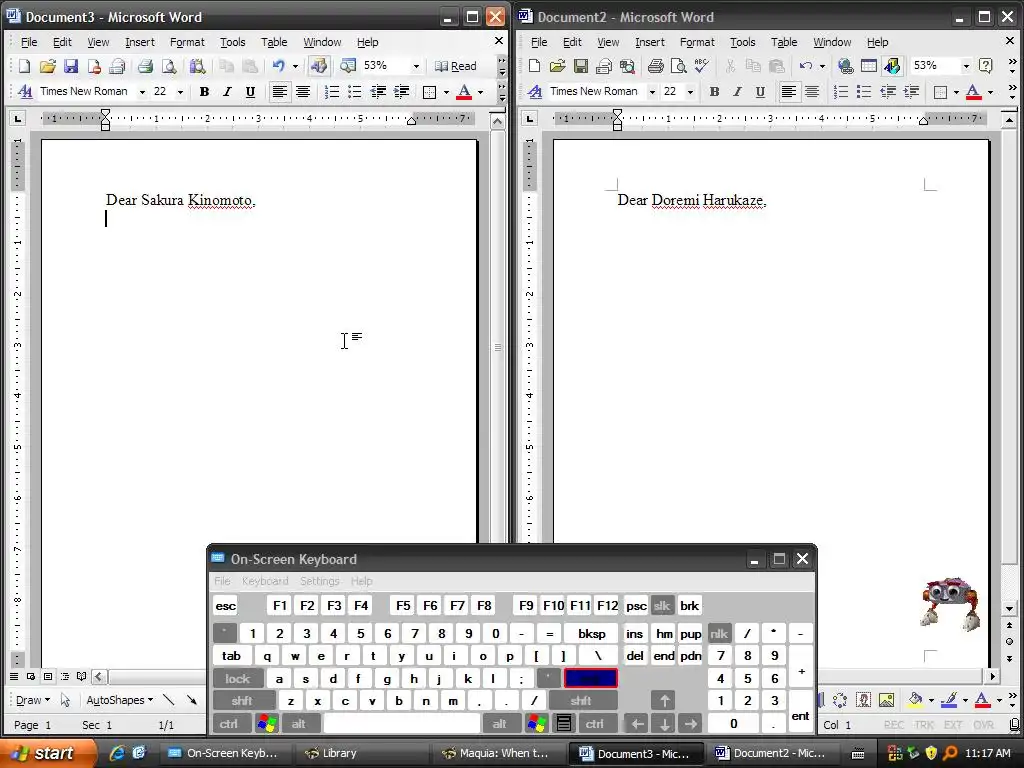Click tab key on On-Screen Keyboard
1024x768 pixels.
tap(231, 656)
